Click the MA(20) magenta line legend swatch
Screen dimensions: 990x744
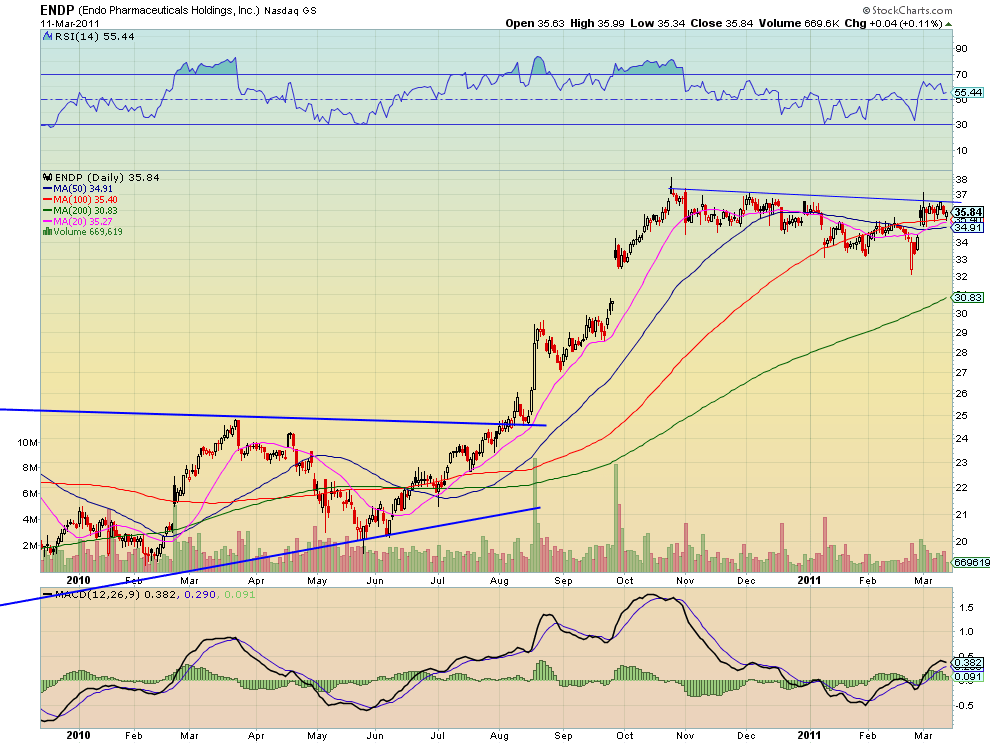pos(47,222)
